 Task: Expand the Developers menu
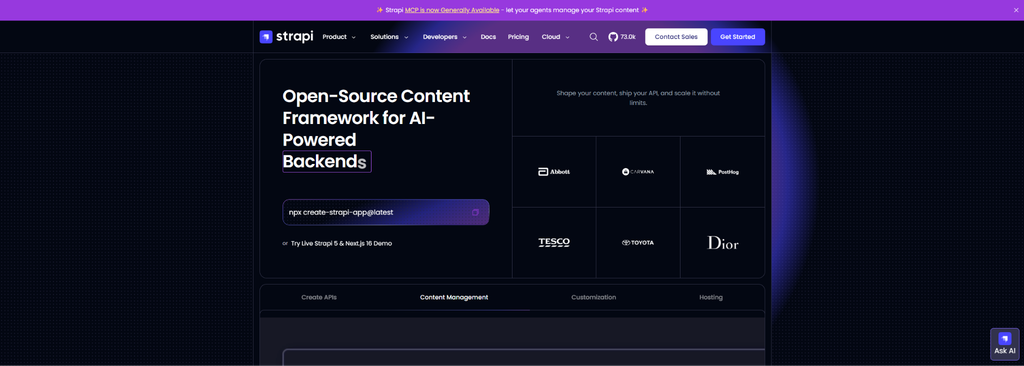(445, 37)
